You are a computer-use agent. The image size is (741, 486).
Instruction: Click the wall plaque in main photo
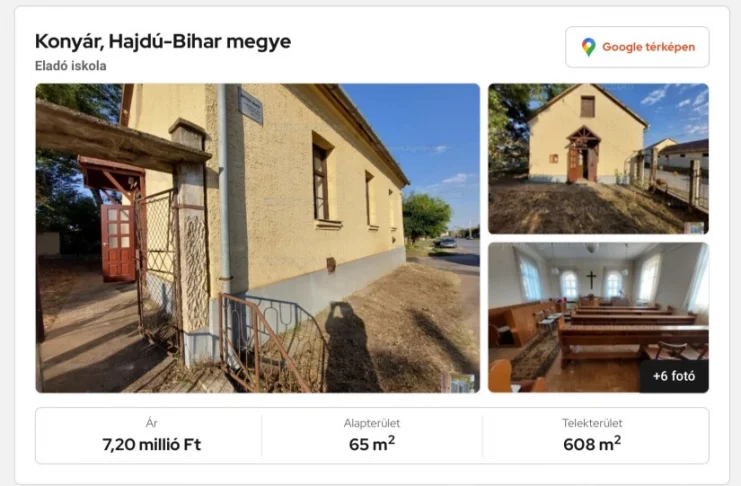coord(250,106)
